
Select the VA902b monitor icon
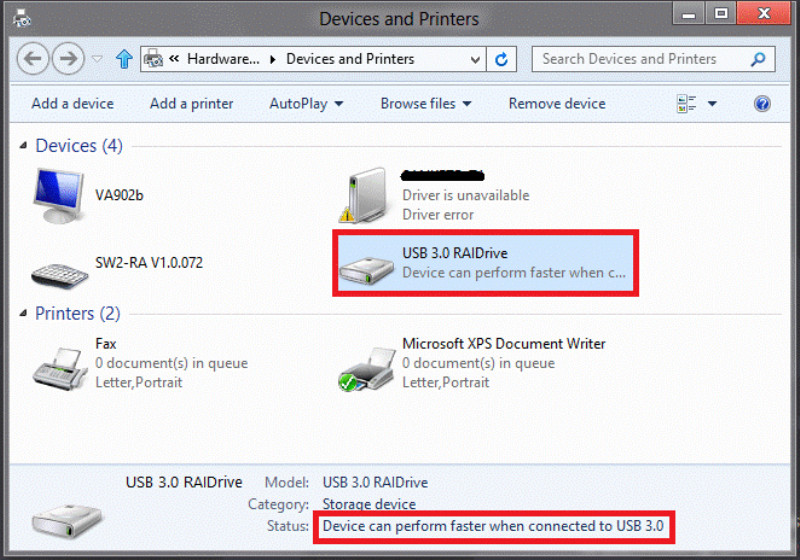58,196
